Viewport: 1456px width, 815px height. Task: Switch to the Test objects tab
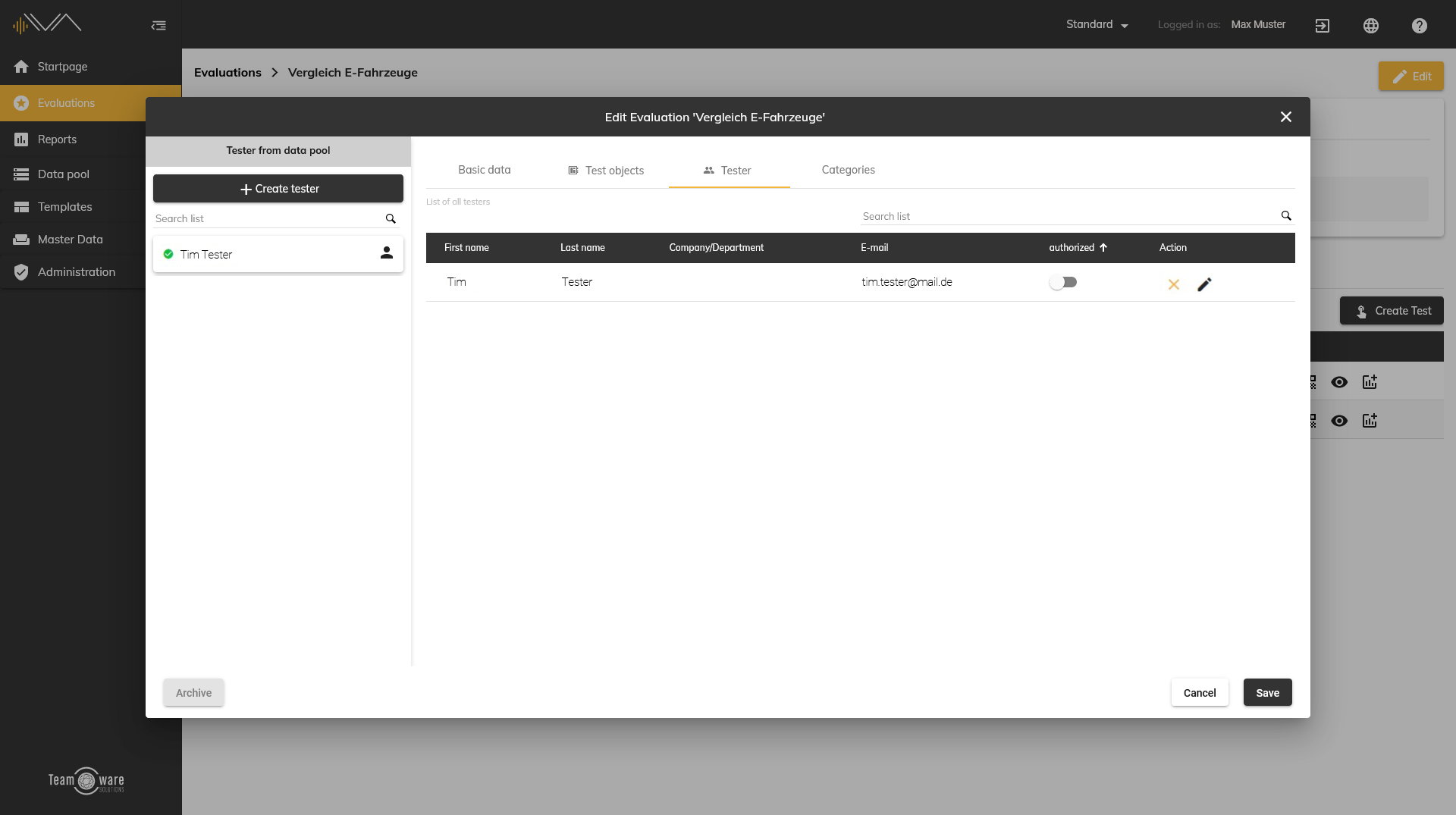[x=606, y=171]
